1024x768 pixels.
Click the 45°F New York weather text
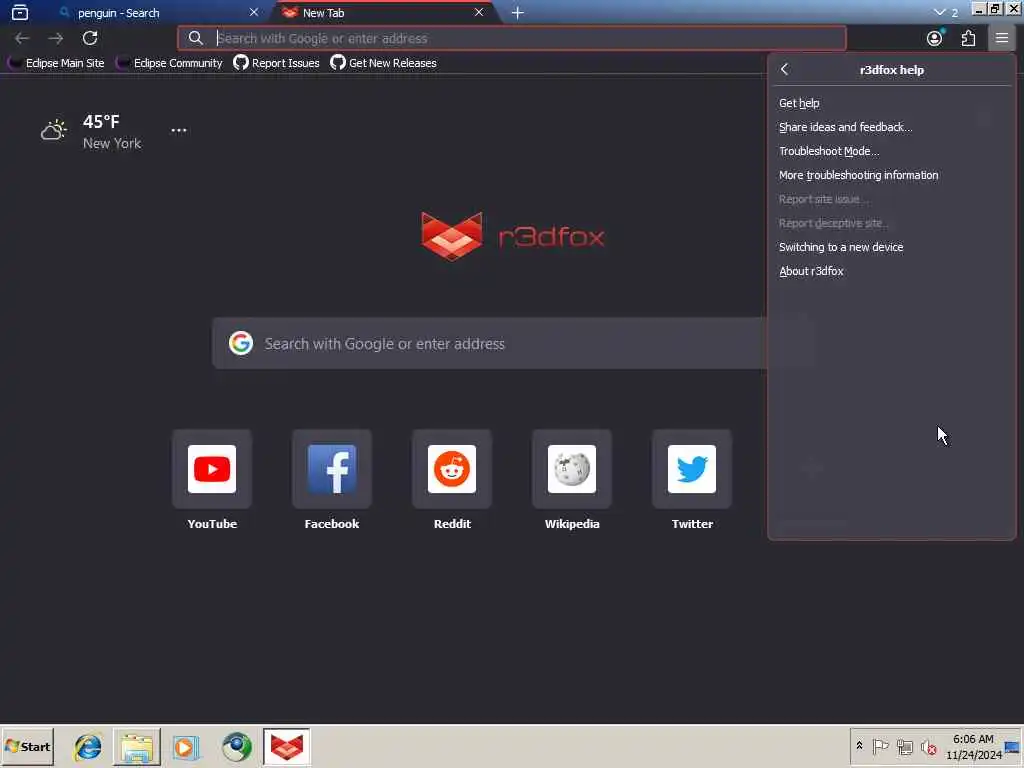112,131
